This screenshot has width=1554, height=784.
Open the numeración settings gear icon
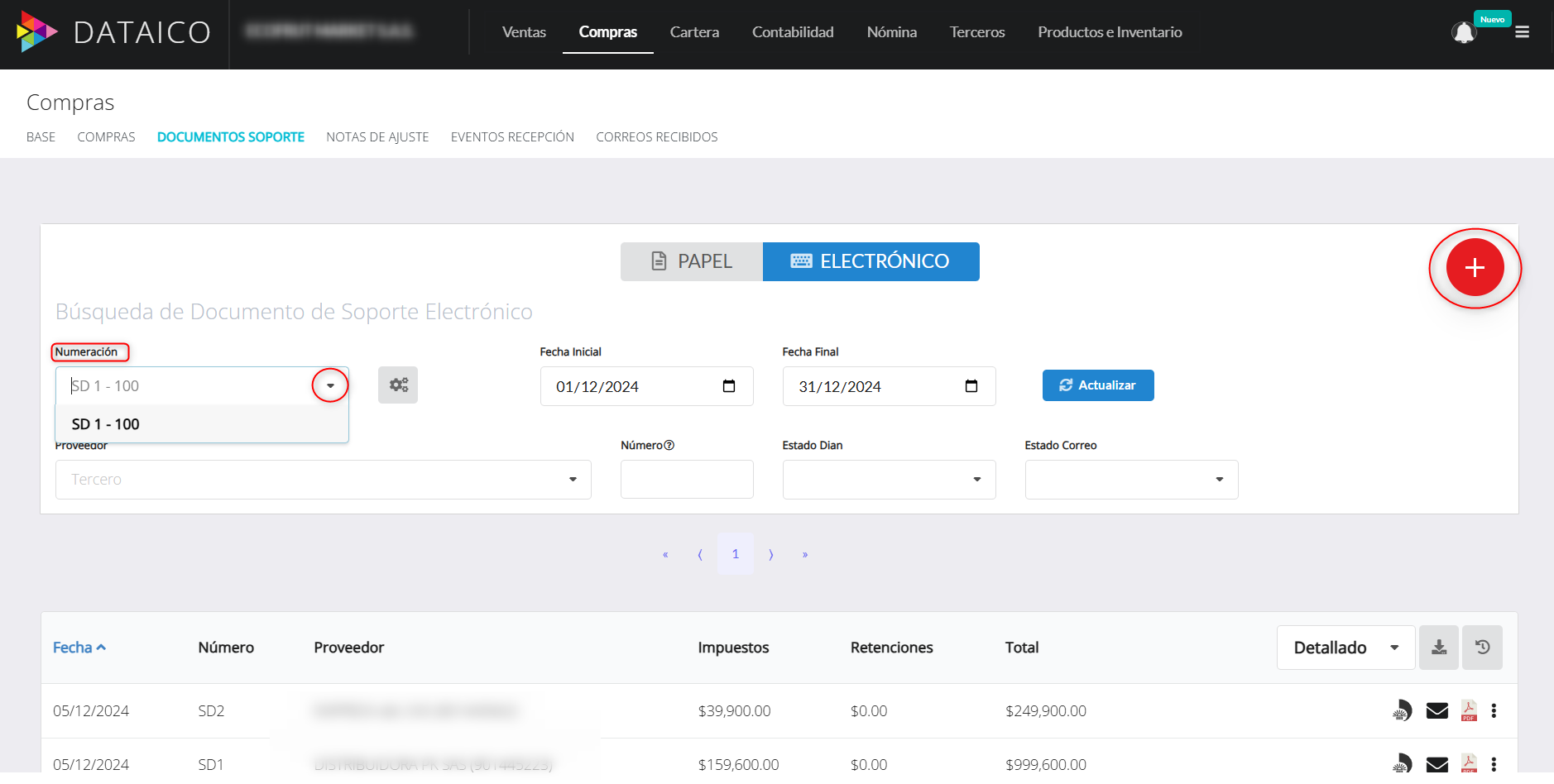398,385
